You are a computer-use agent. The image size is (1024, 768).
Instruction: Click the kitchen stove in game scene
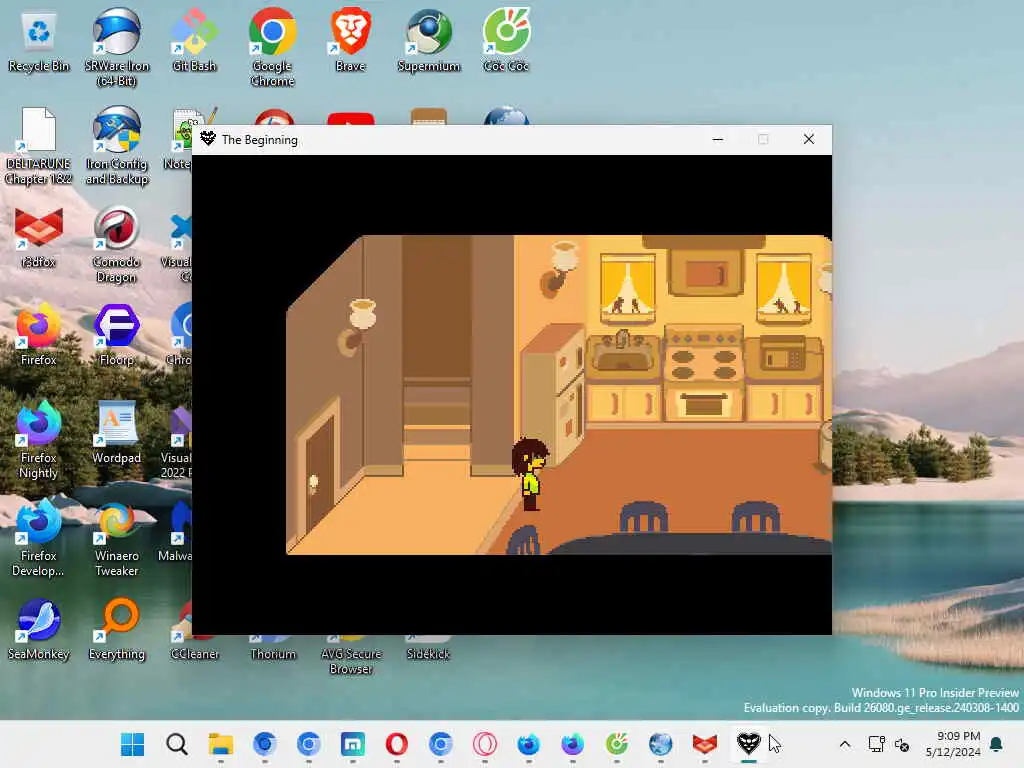pos(703,373)
